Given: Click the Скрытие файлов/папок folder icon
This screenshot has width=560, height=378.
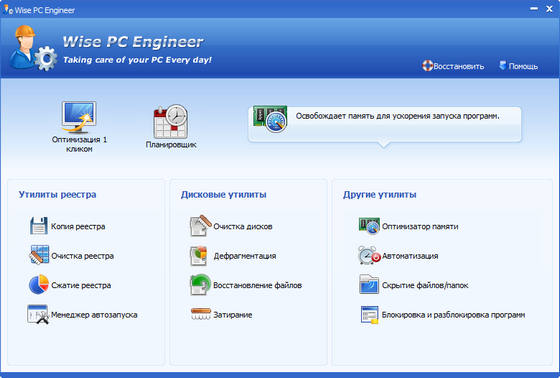Looking at the screenshot, I should point(369,284).
